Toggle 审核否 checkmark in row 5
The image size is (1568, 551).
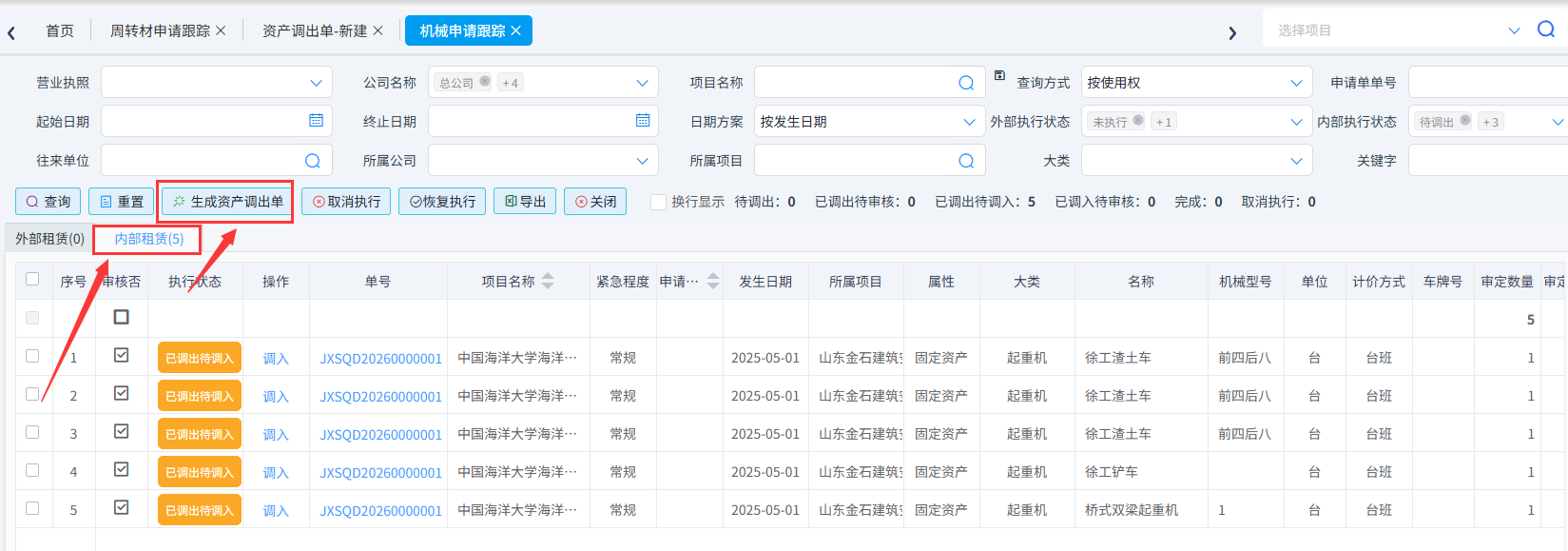pos(122,507)
